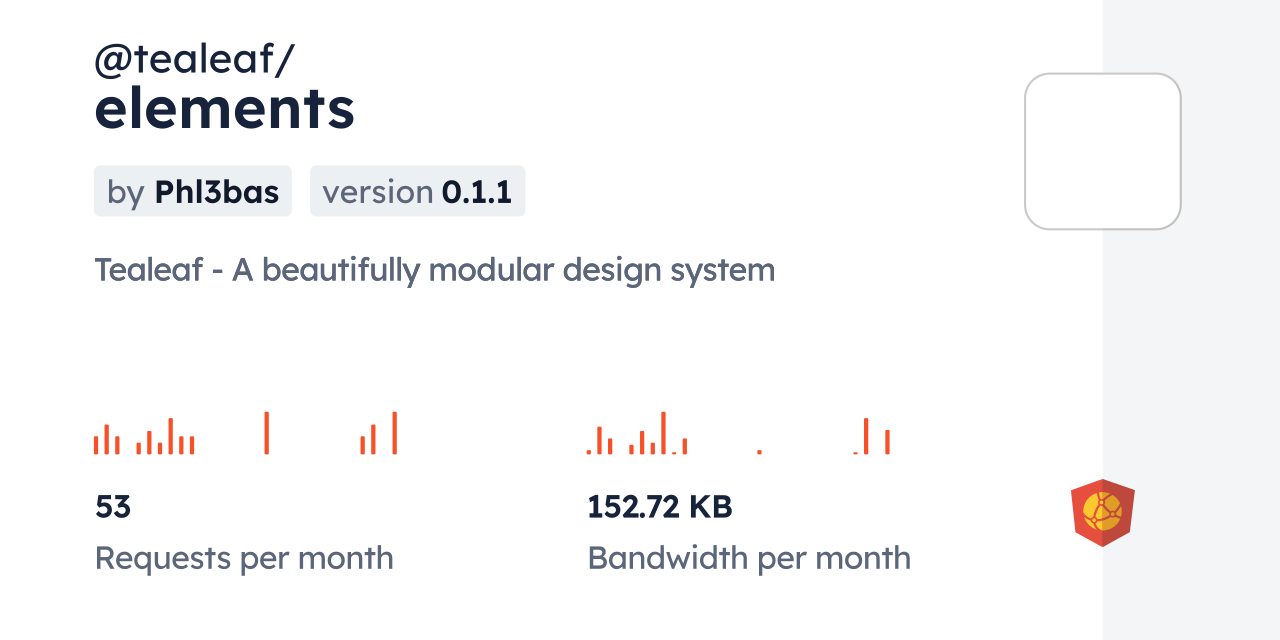
Task: Click the red jsDelivr shield logo
Action: pos(1102,513)
